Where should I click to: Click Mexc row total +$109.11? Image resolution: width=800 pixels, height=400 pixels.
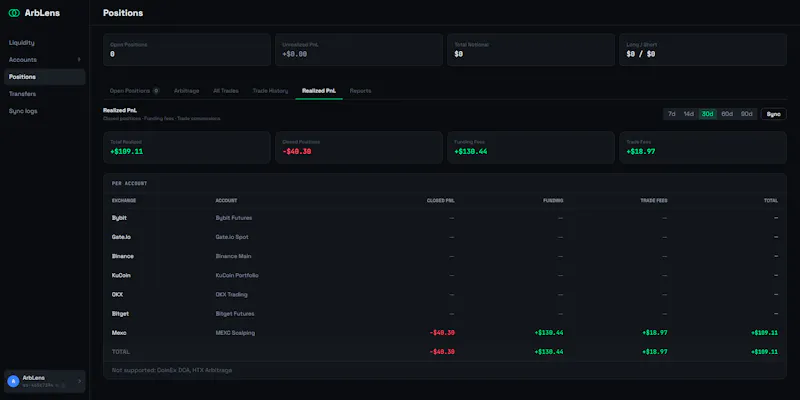pyautogui.click(x=764, y=333)
